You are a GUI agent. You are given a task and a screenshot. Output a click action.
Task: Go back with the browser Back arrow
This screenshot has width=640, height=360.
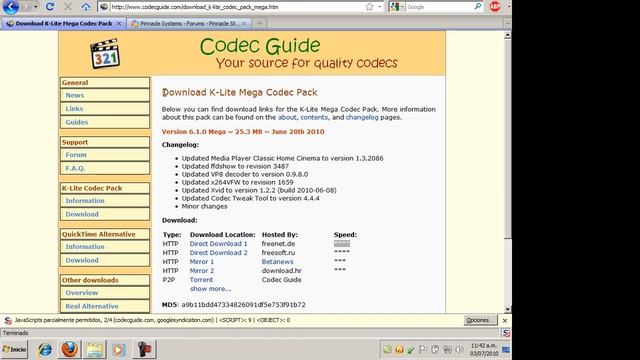11,7
